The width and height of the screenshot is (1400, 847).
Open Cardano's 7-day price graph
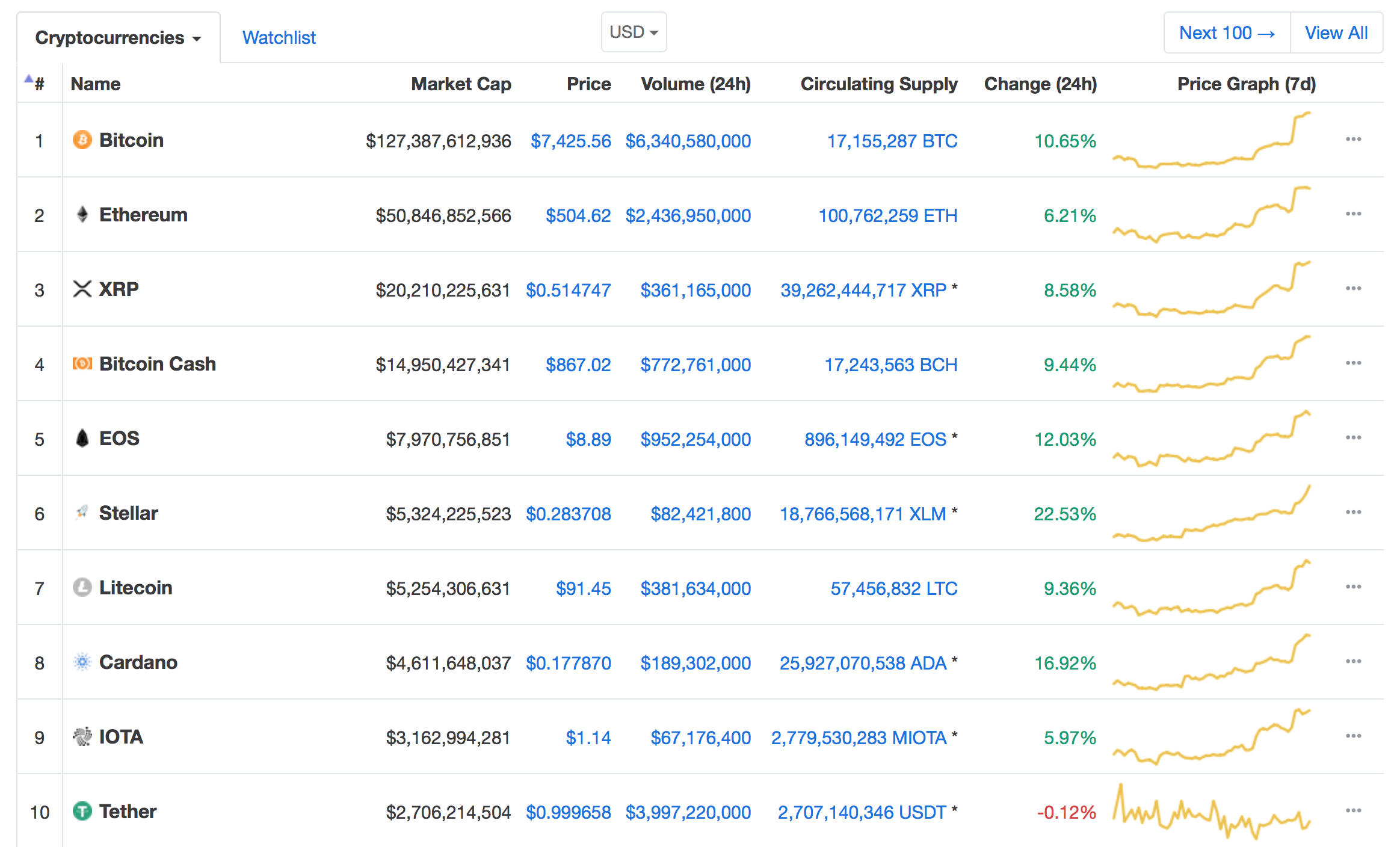[1211, 662]
